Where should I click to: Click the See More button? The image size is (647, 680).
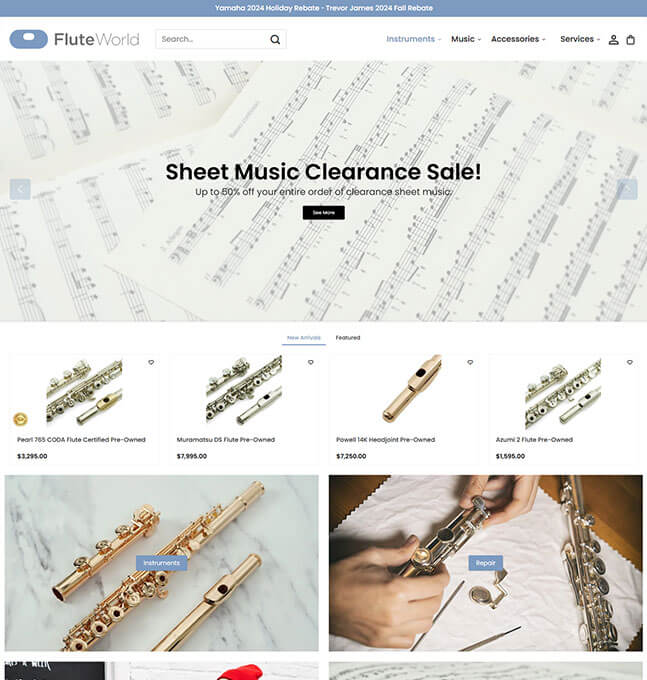324,213
